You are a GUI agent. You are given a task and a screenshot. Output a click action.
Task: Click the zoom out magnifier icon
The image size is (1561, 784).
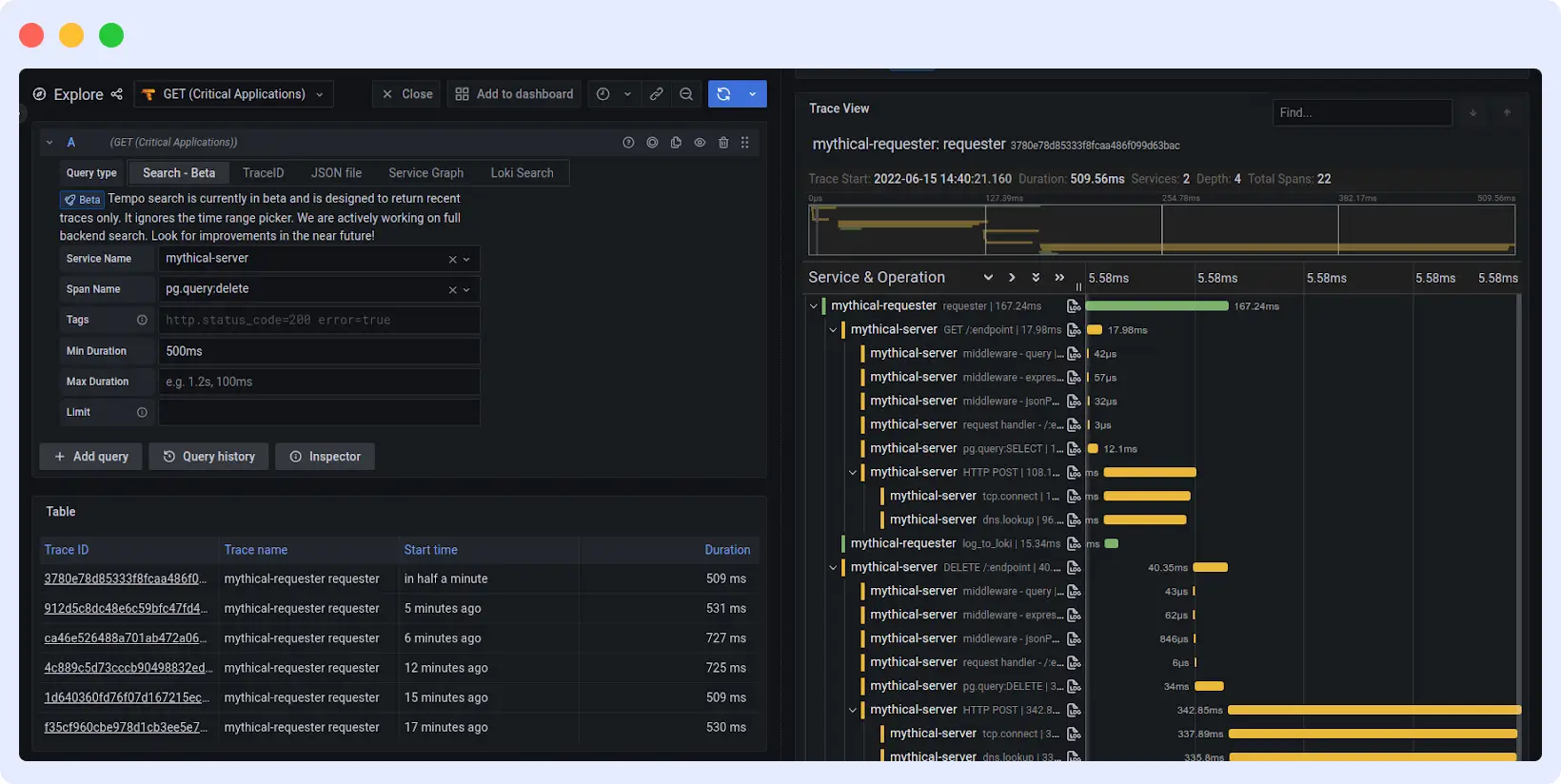click(x=686, y=94)
